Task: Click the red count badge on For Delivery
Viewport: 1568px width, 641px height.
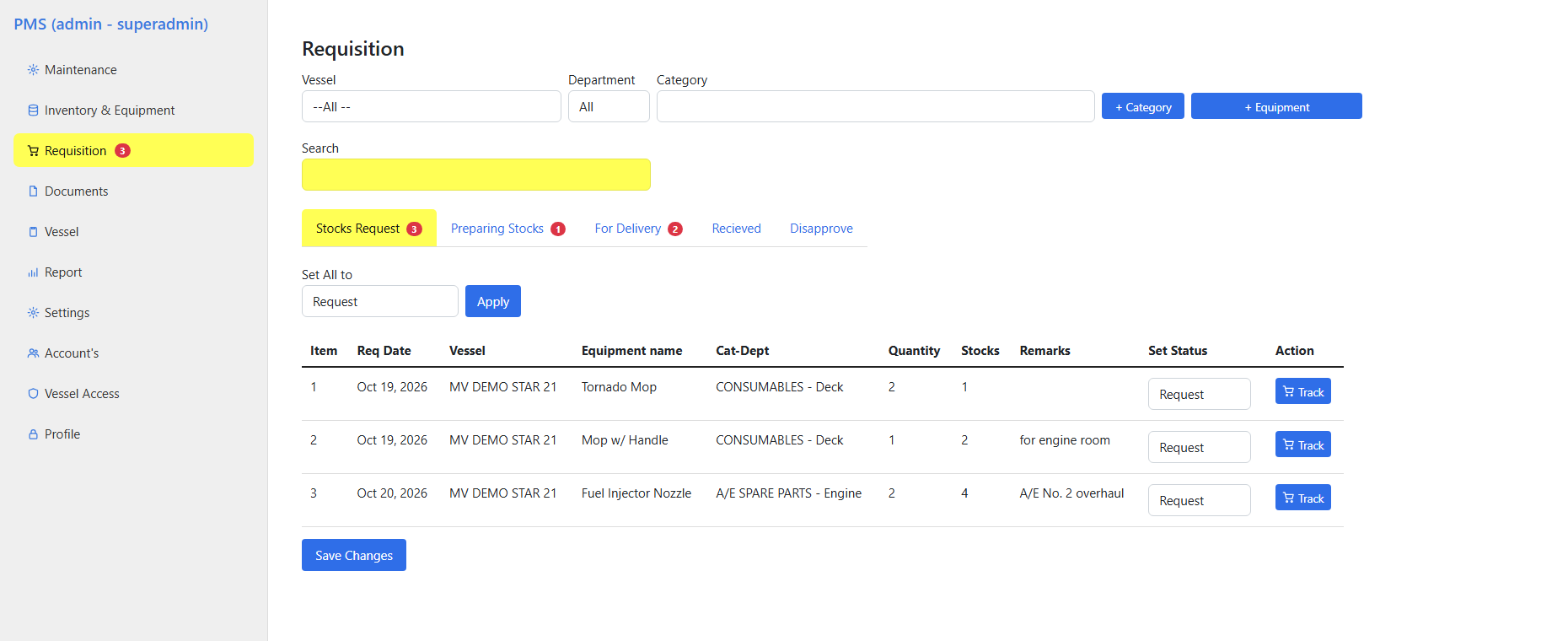Action: 675,229
